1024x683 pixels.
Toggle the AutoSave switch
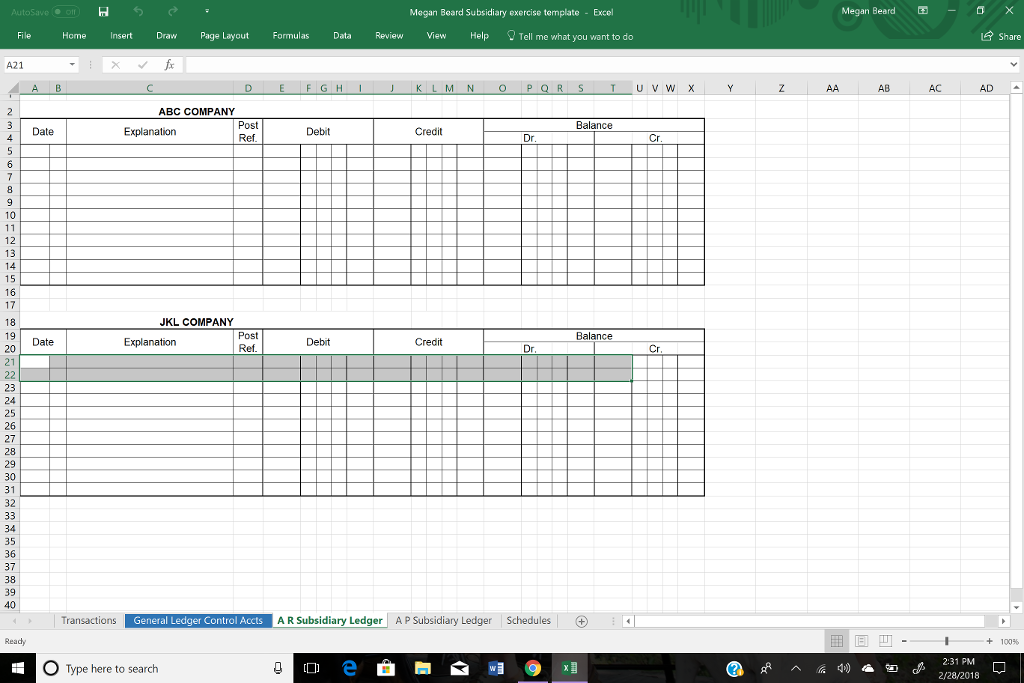[65, 12]
